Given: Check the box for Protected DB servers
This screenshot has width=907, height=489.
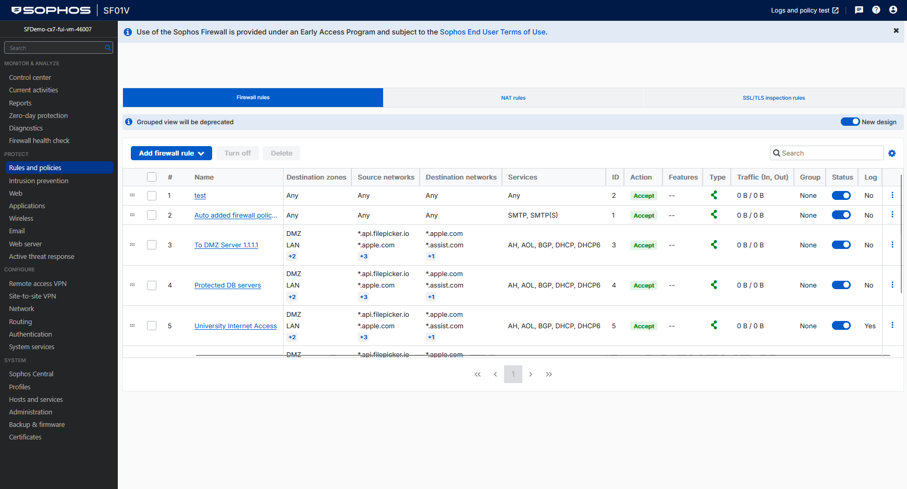Looking at the screenshot, I should click(152, 285).
